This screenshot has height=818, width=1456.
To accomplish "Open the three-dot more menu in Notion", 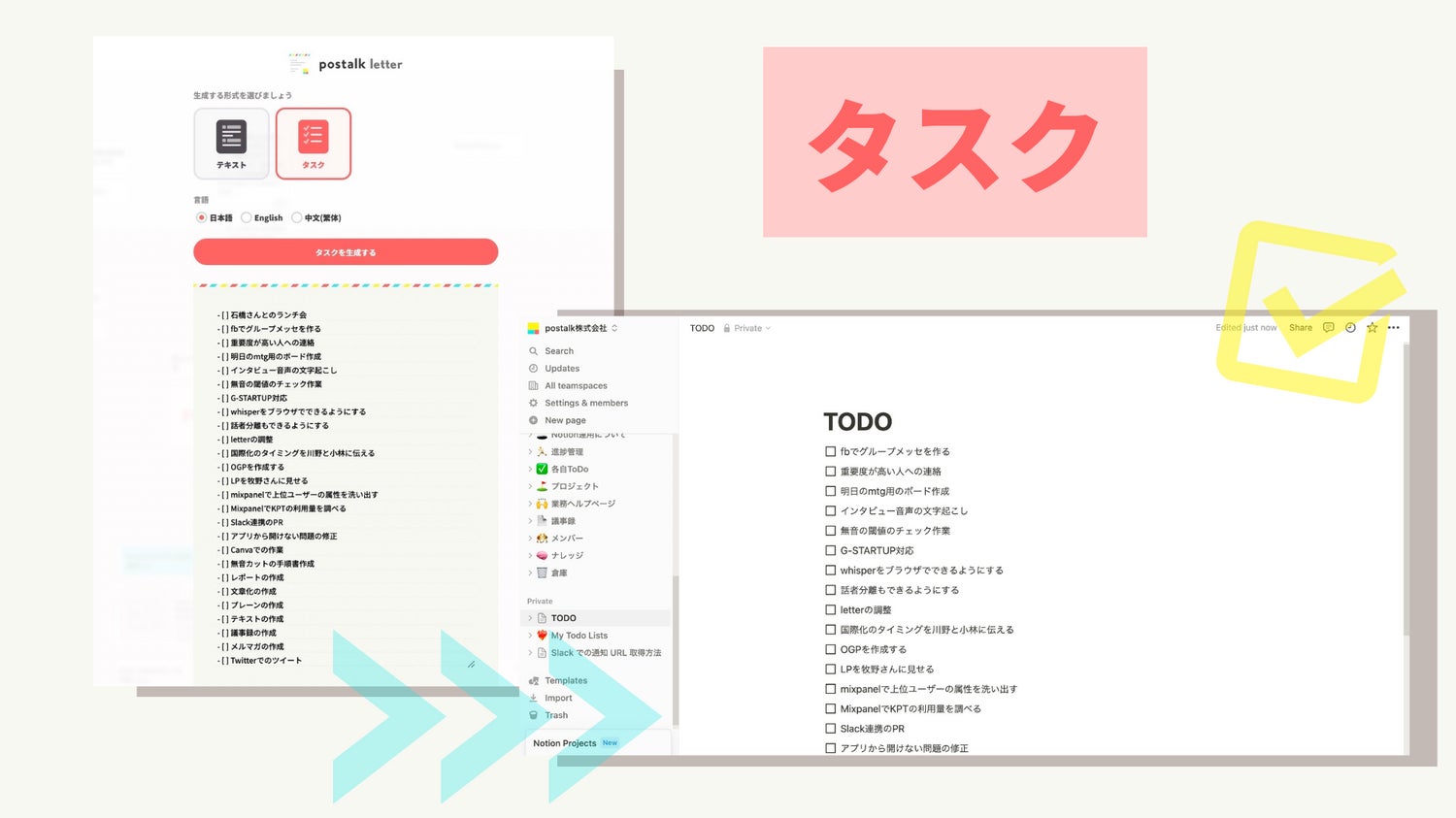I will (1394, 328).
